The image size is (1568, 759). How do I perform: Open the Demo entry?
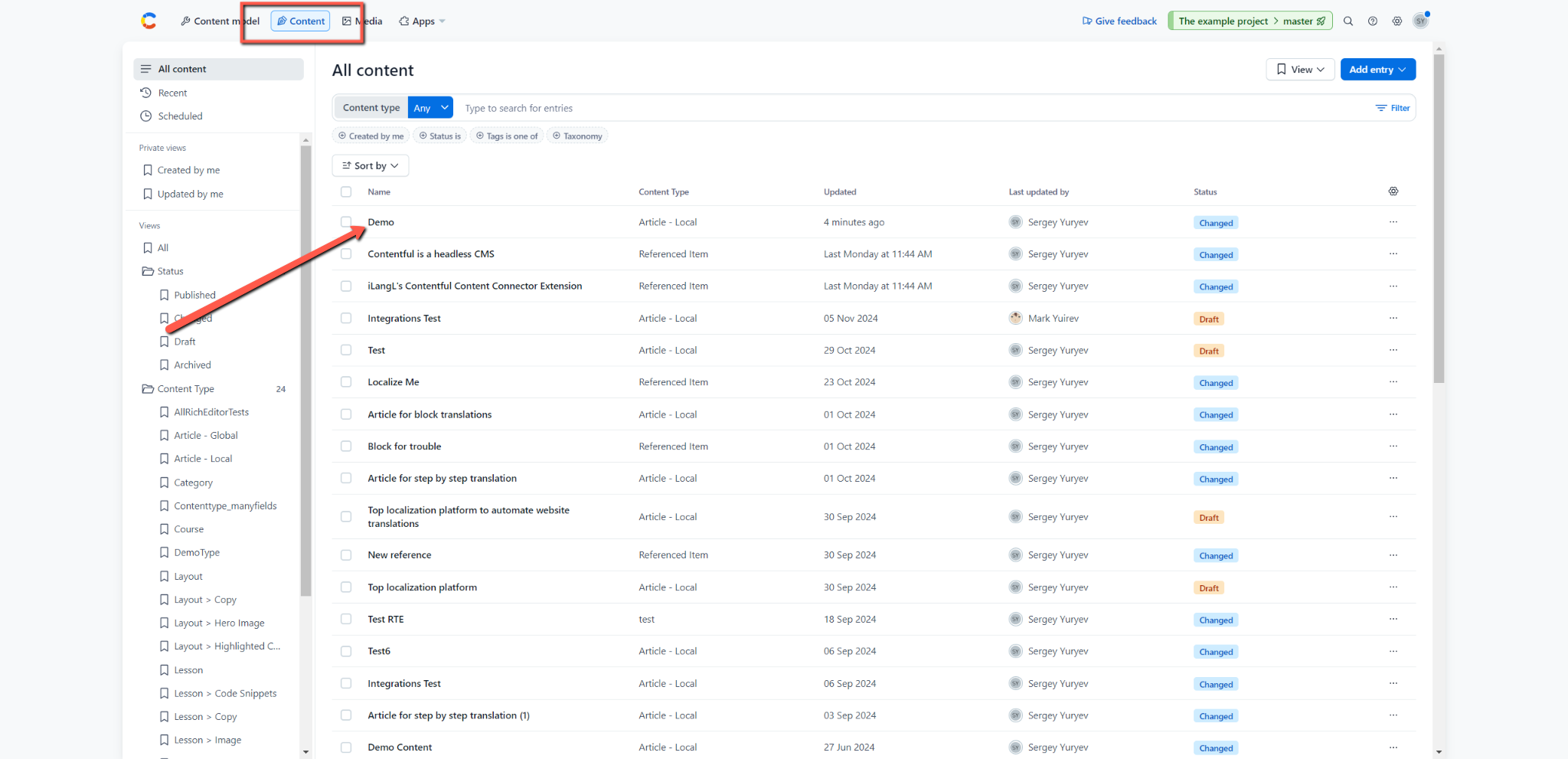[381, 222]
